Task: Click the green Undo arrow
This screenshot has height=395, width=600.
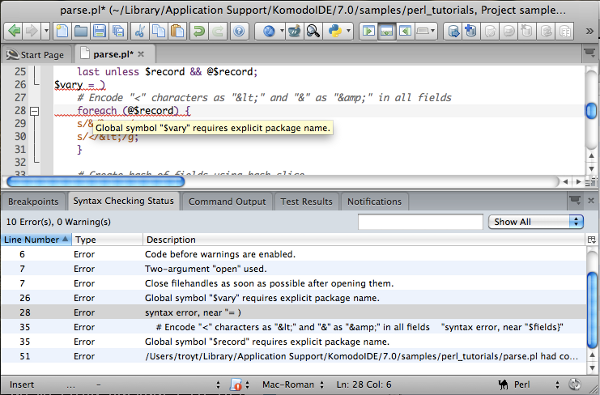Action: pos(199,31)
